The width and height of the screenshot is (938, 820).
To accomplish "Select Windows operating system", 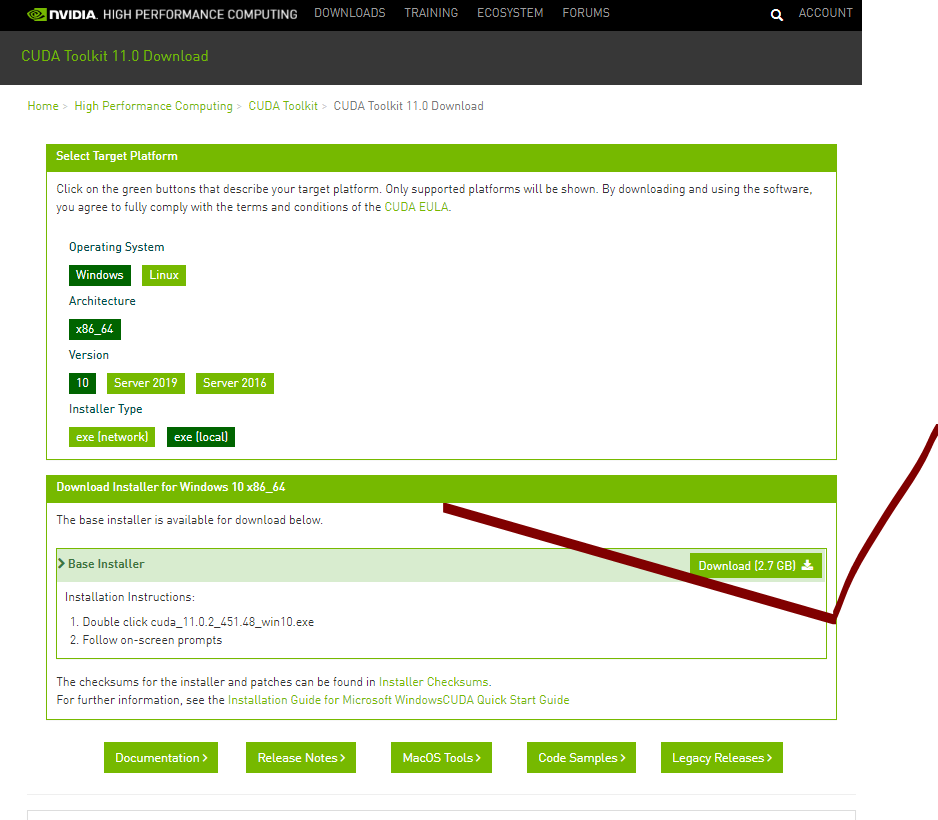I will coord(100,275).
